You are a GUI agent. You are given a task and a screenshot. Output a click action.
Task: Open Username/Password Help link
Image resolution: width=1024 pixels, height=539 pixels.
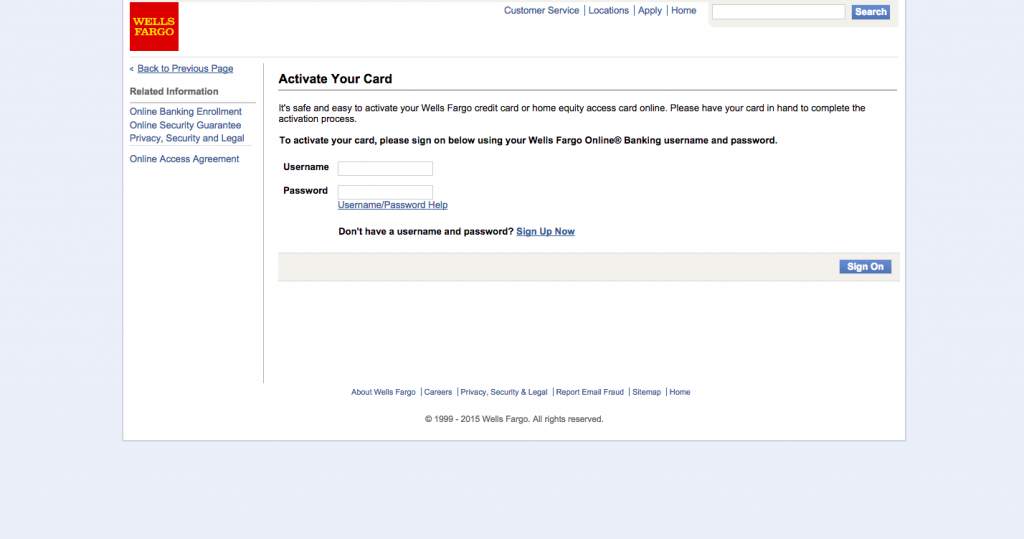(x=392, y=205)
